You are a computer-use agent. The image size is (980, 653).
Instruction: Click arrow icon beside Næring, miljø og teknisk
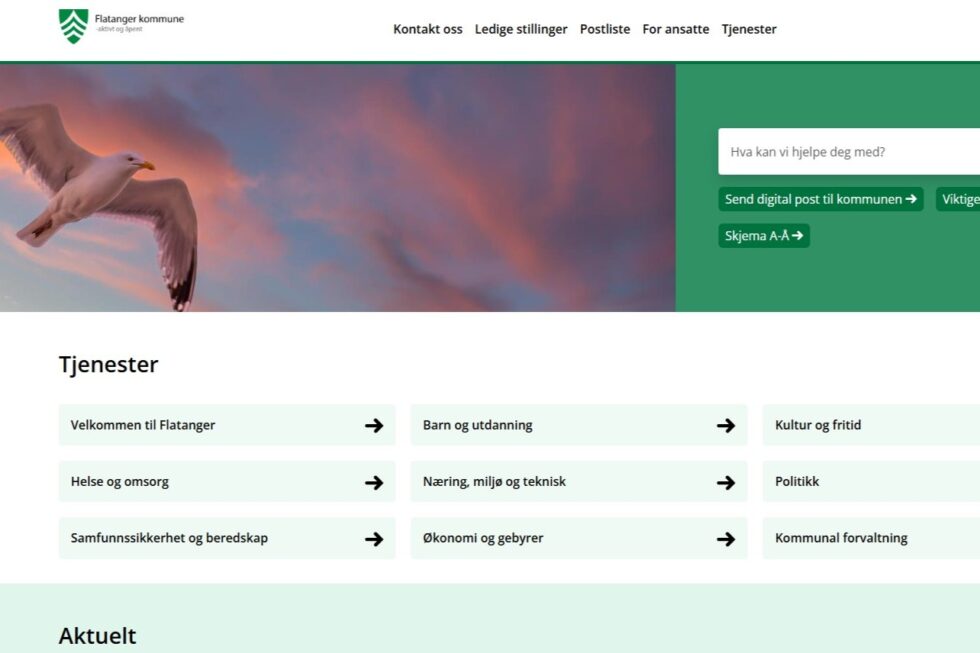click(726, 482)
